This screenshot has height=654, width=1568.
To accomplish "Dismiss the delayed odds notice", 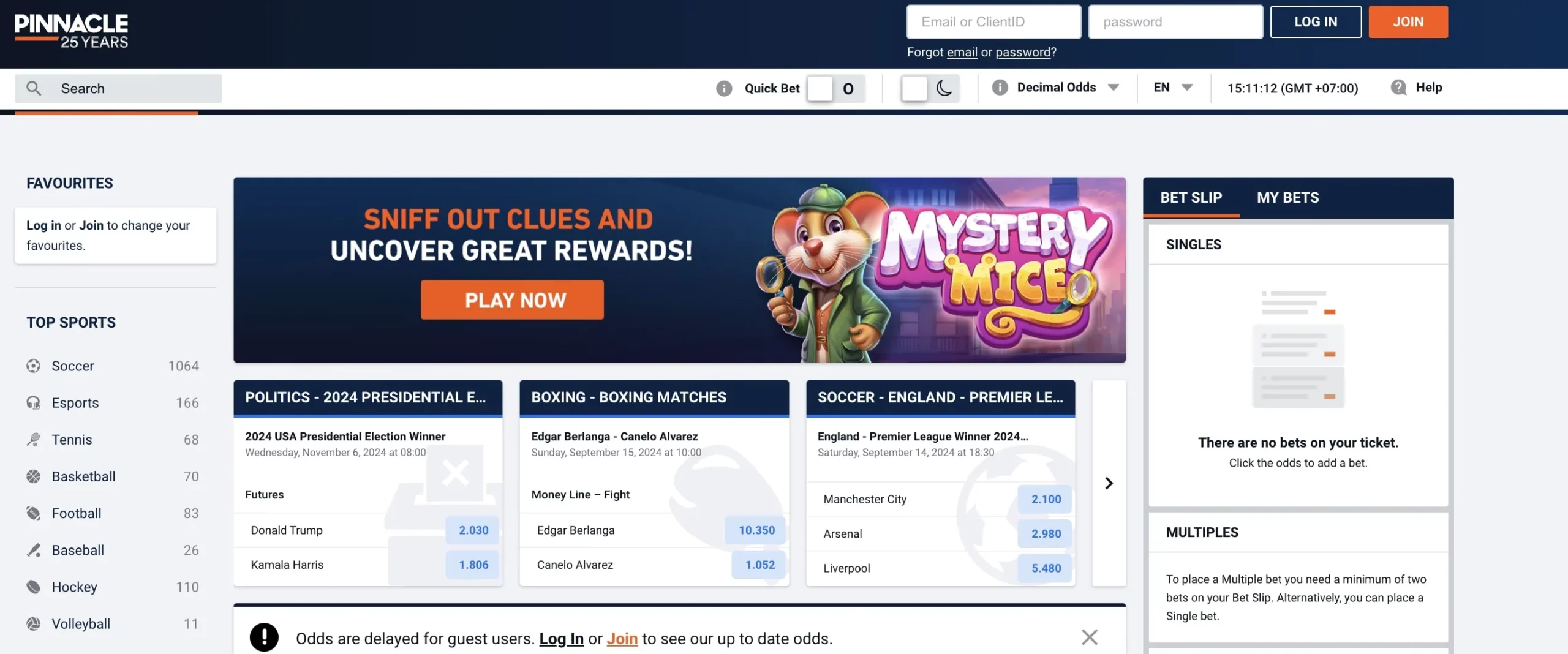I will click(1089, 637).
